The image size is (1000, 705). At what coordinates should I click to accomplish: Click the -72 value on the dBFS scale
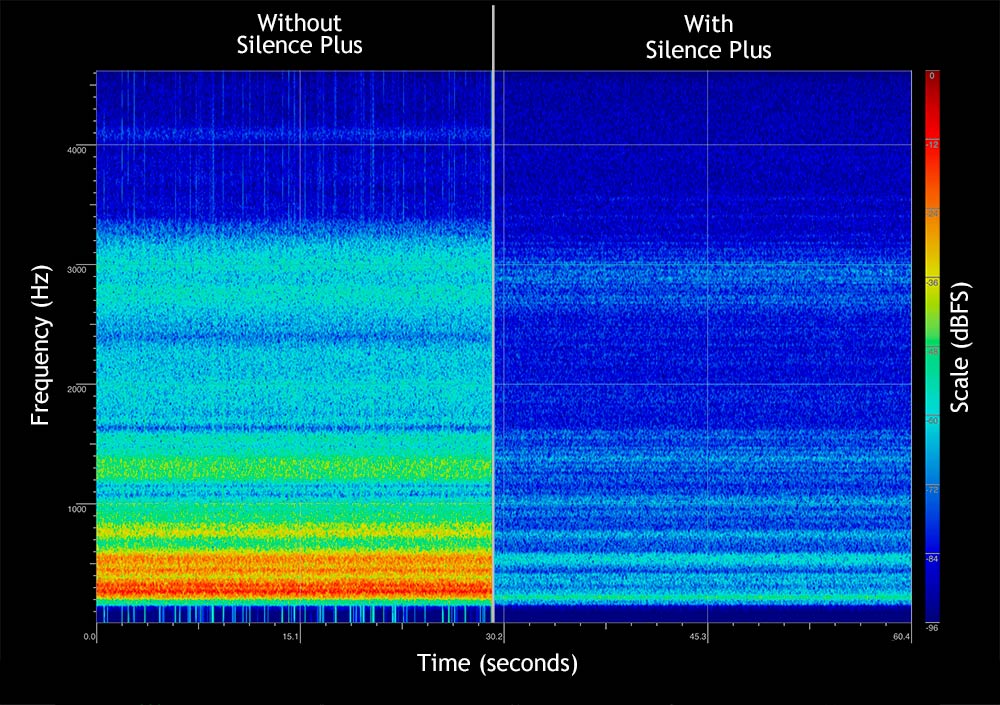pyautogui.click(x=932, y=490)
